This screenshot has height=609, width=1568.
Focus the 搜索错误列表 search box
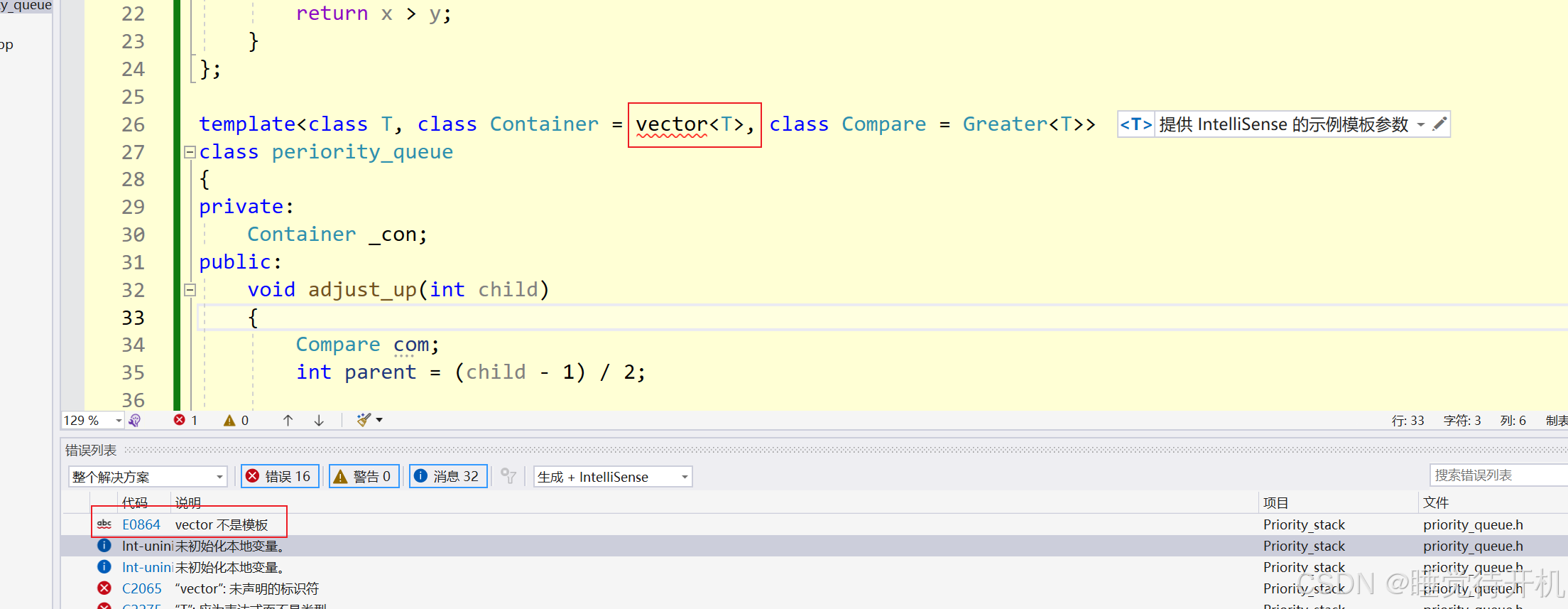[x=1498, y=475]
